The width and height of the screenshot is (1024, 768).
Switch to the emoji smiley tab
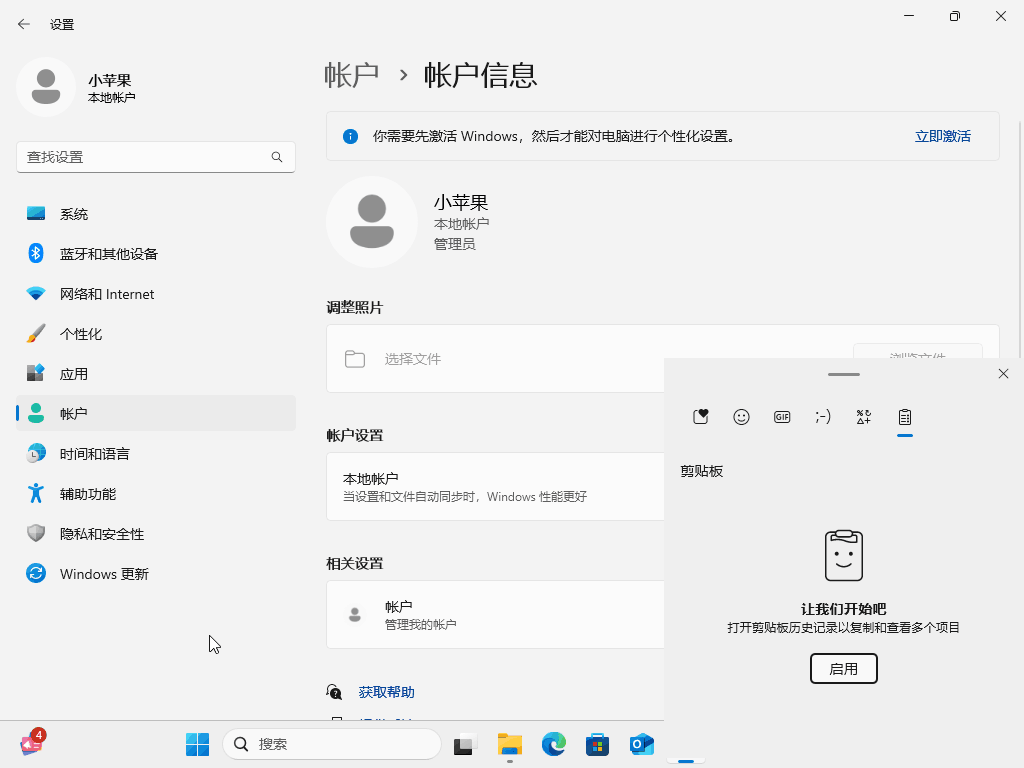point(741,417)
